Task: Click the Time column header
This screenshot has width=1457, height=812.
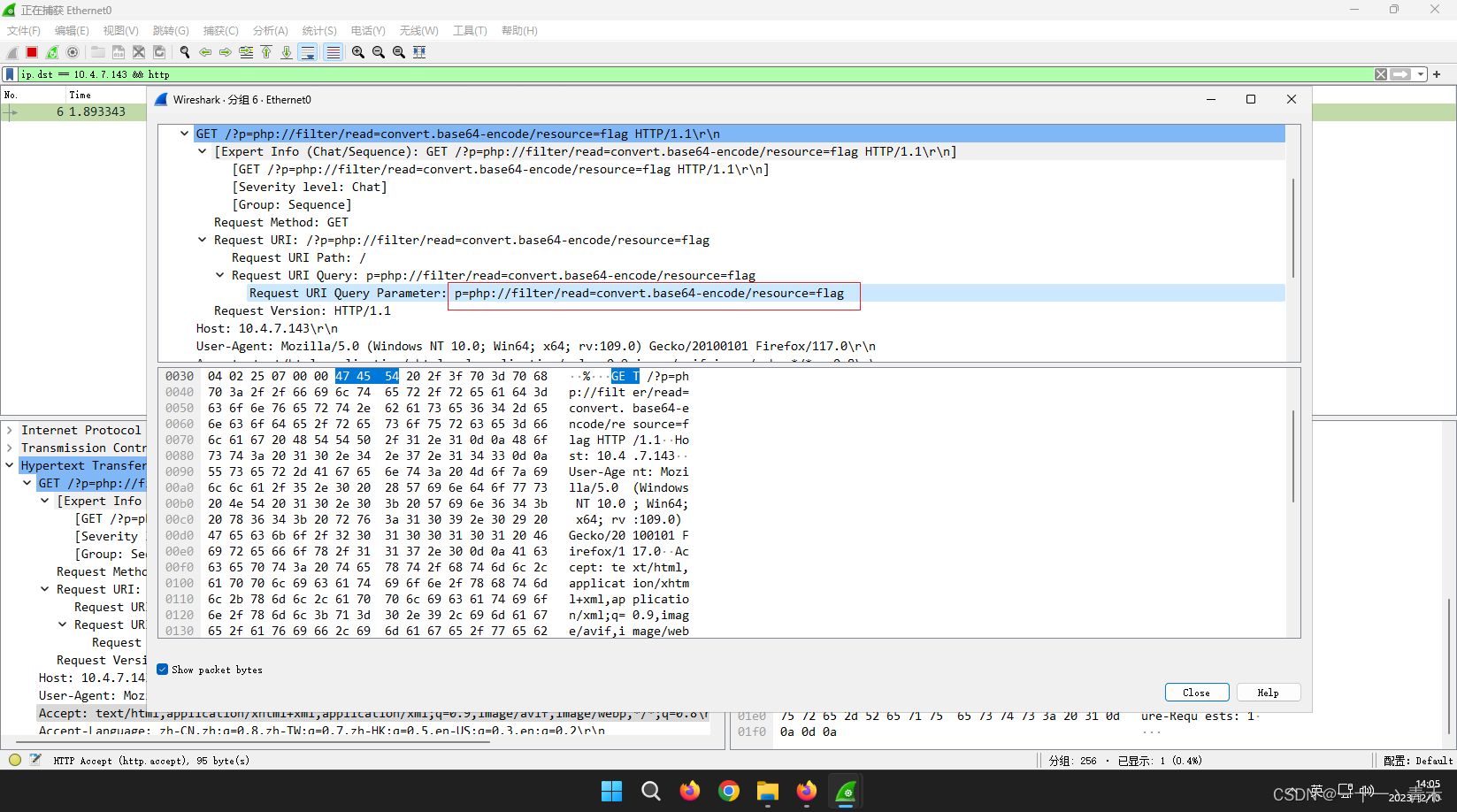Action: pyautogui.click(x=80, y=95)
